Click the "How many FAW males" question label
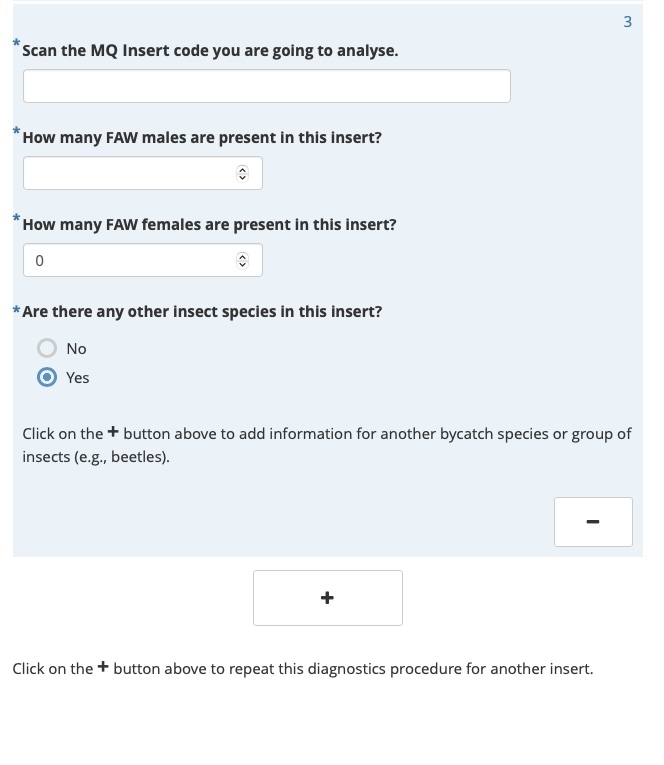Viewport: 664px width, 765px height. point(202,137)
